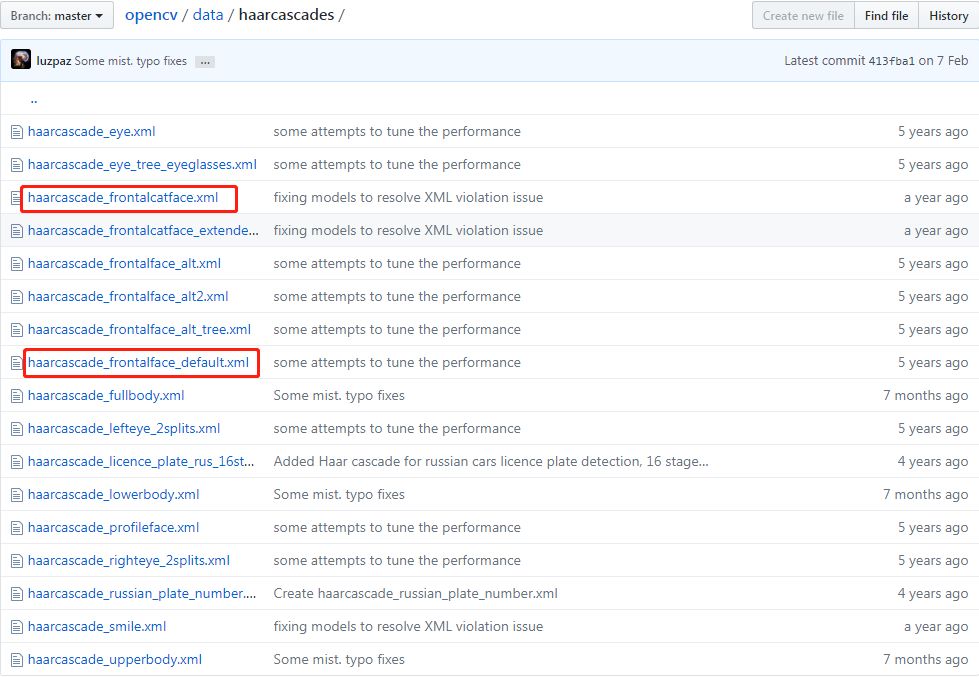Image resolution: width=979 pixels, height=678 pixels.
Task: Open the History view
Action: 948,16
